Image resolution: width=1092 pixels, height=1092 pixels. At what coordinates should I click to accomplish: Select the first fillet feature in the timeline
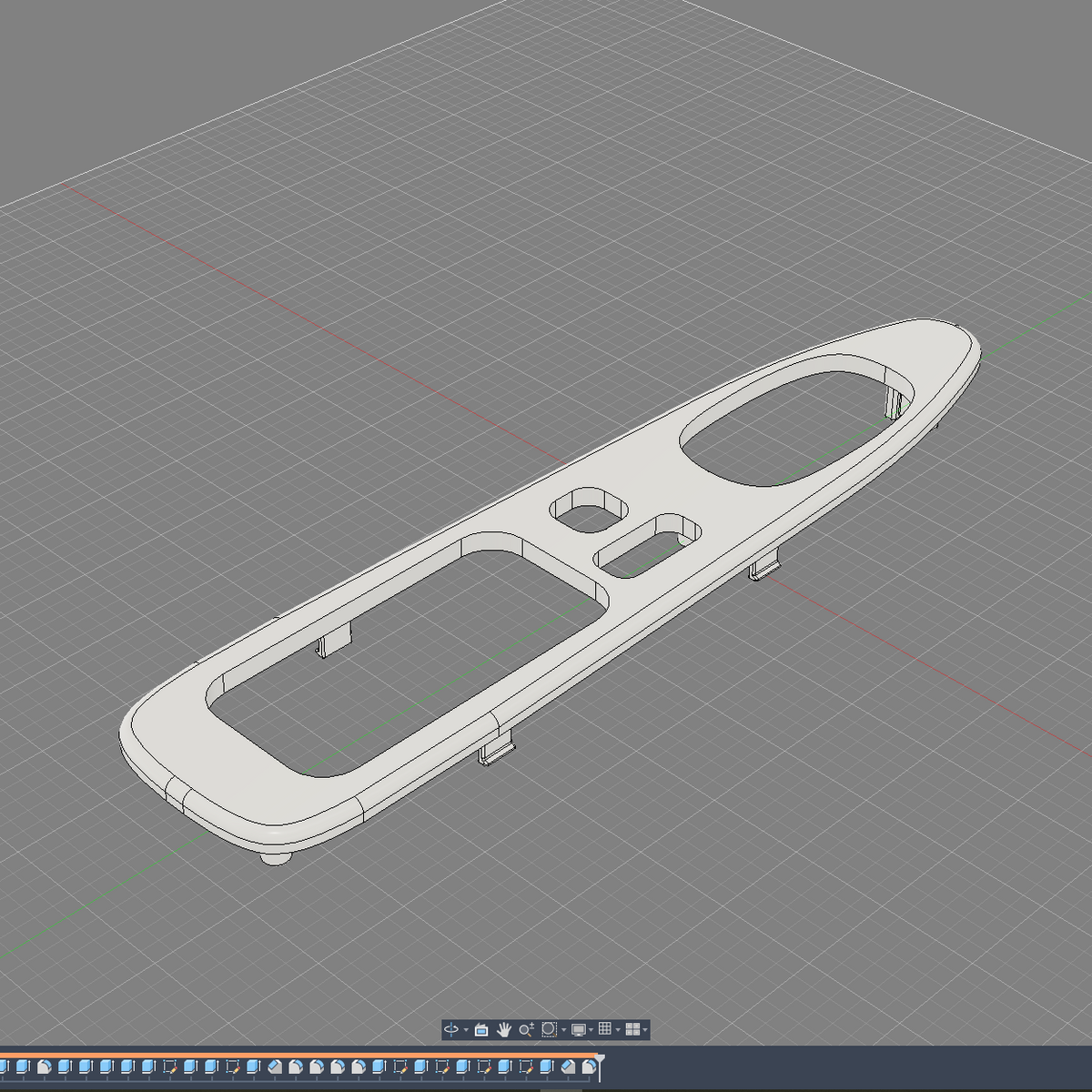tap(45, 1067)
